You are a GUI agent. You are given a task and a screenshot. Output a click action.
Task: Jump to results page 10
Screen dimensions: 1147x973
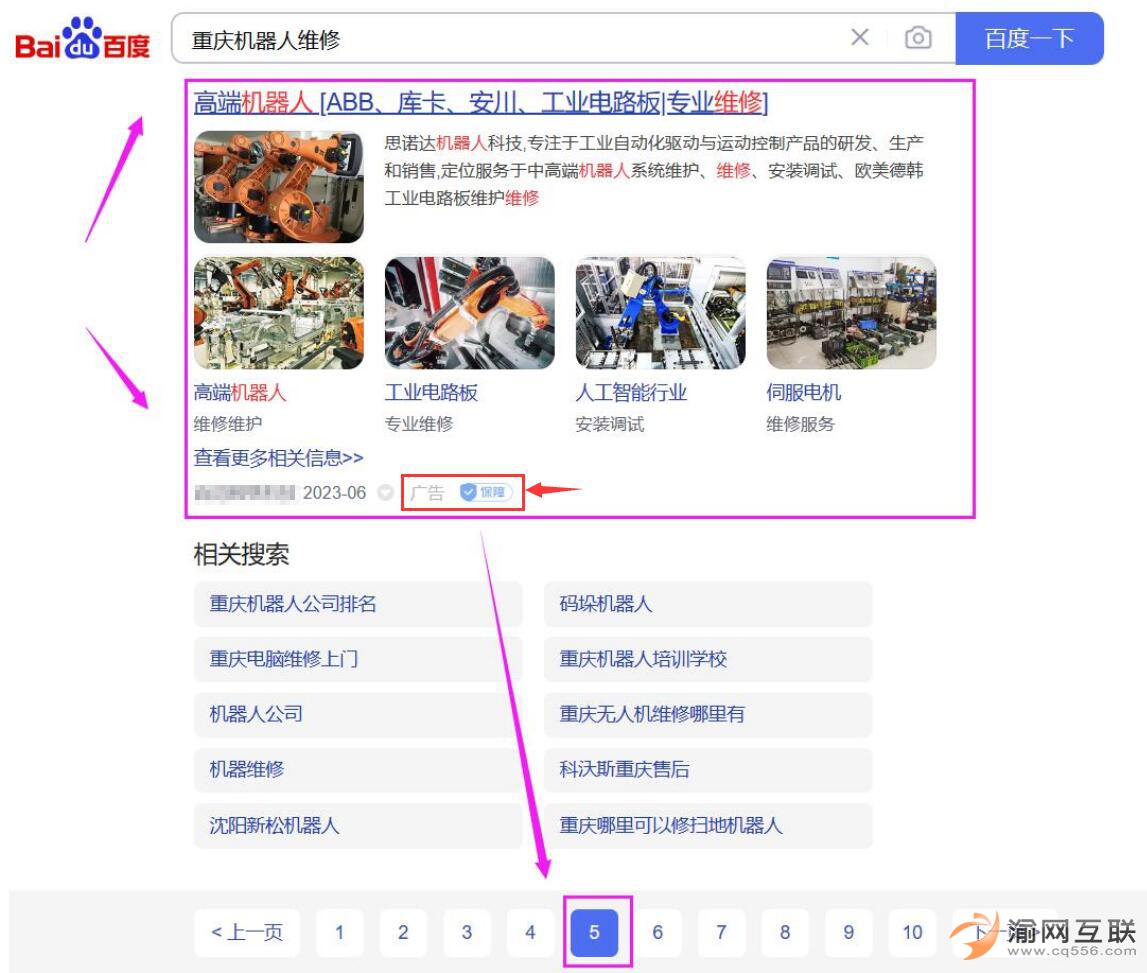(x=912, y=933)
